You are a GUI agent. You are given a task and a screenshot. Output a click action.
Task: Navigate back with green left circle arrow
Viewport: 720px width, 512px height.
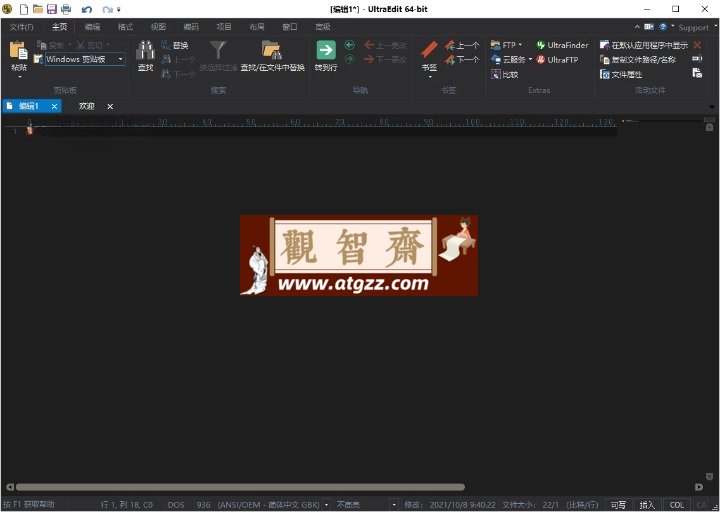[349, 45]
